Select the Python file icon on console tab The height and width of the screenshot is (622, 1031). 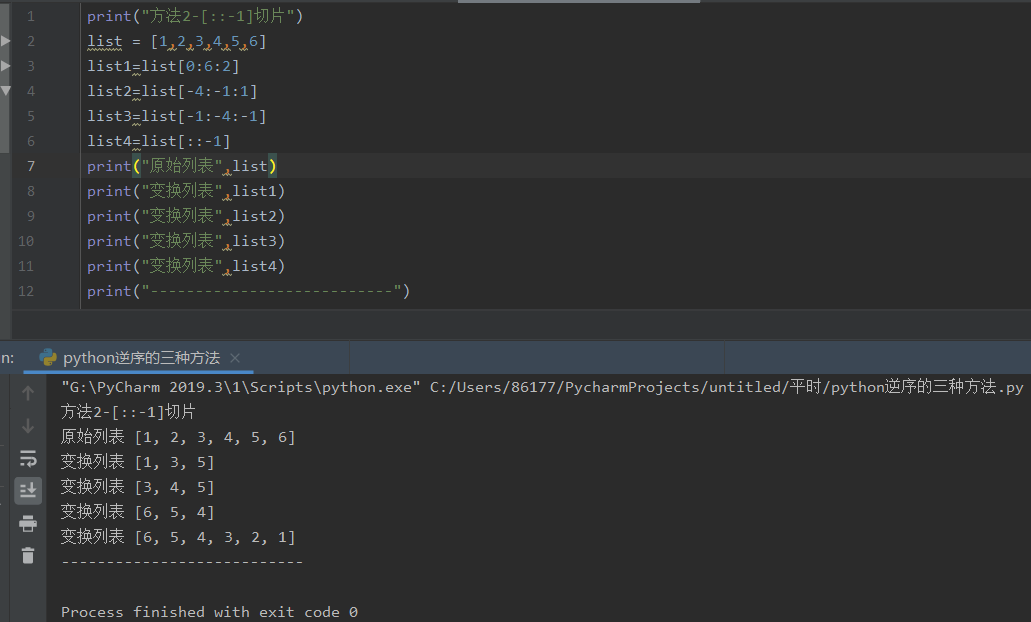(46, 357)
